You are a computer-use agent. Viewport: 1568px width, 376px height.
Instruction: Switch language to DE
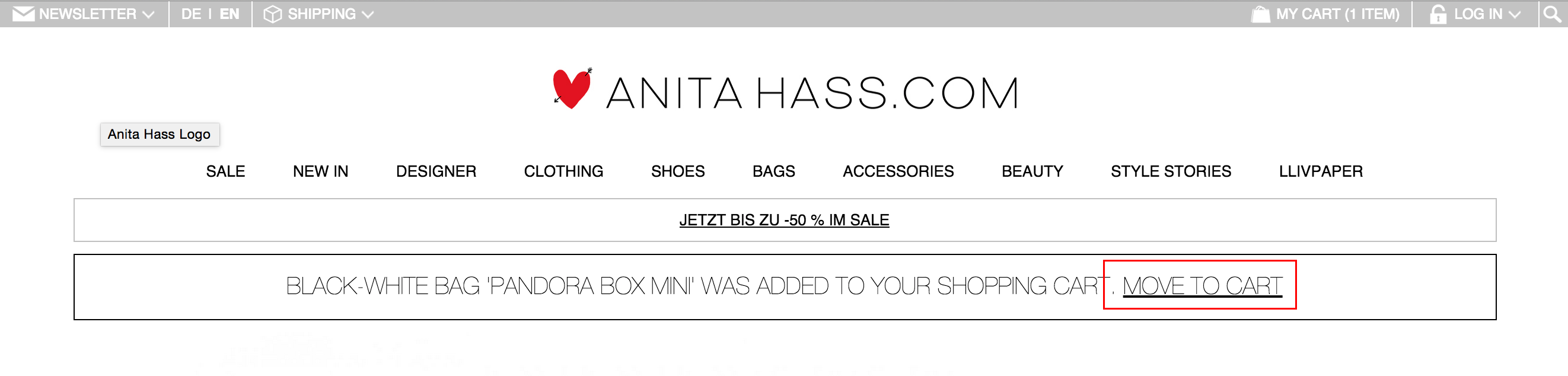[191, 14]
